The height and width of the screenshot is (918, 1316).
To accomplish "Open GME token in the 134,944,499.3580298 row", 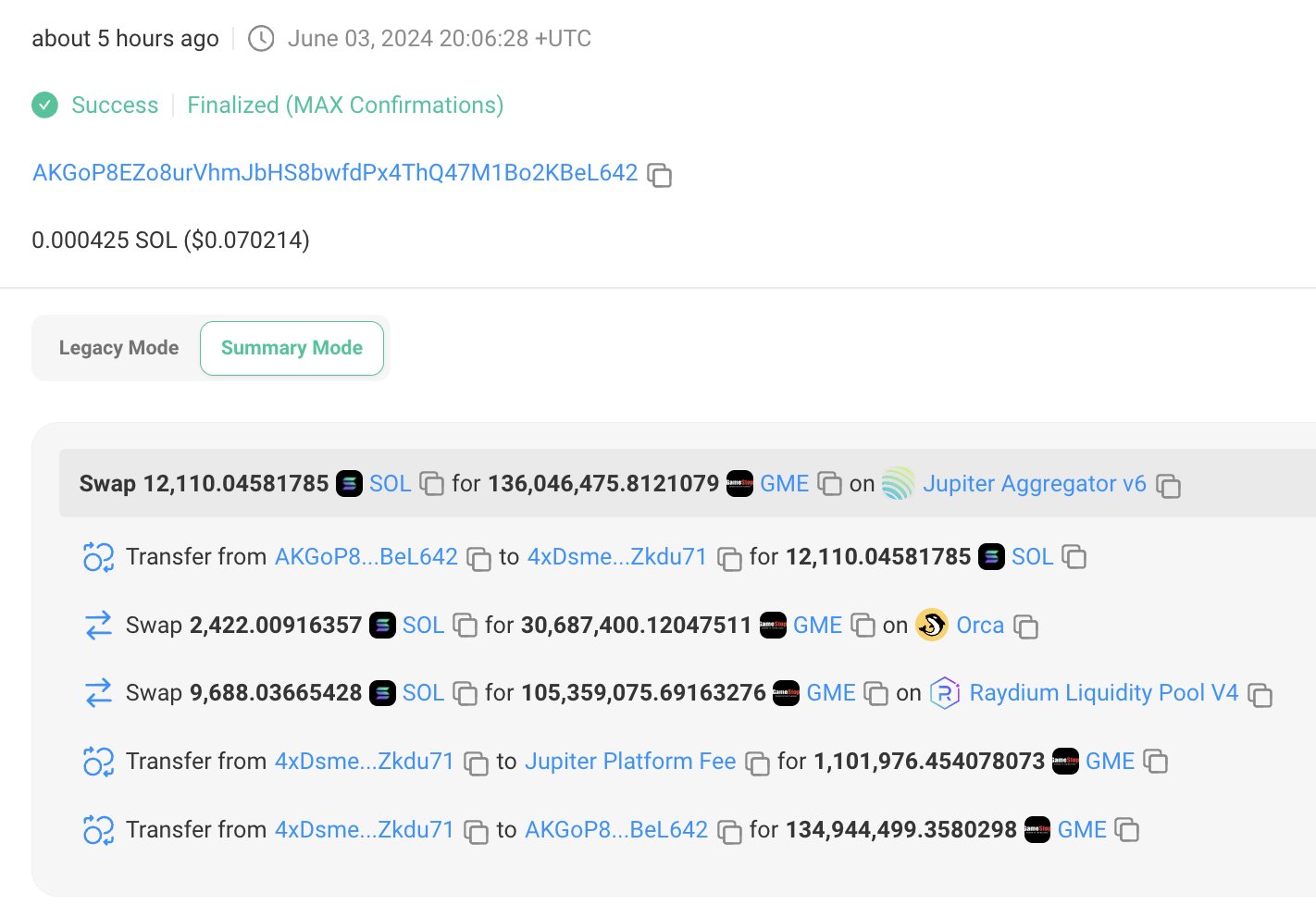I will (x=1083, y=830).
